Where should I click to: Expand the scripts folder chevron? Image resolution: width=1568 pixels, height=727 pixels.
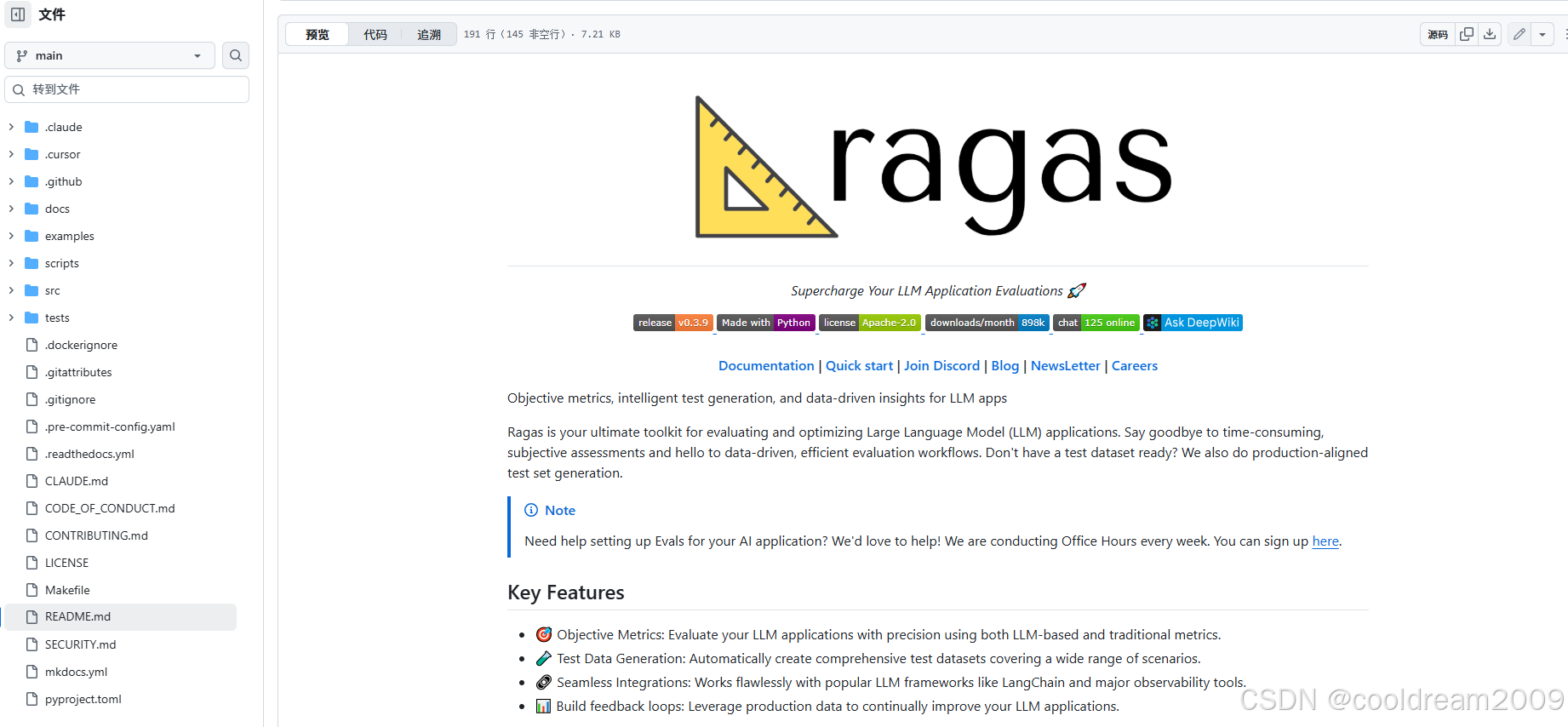point(11,263)
